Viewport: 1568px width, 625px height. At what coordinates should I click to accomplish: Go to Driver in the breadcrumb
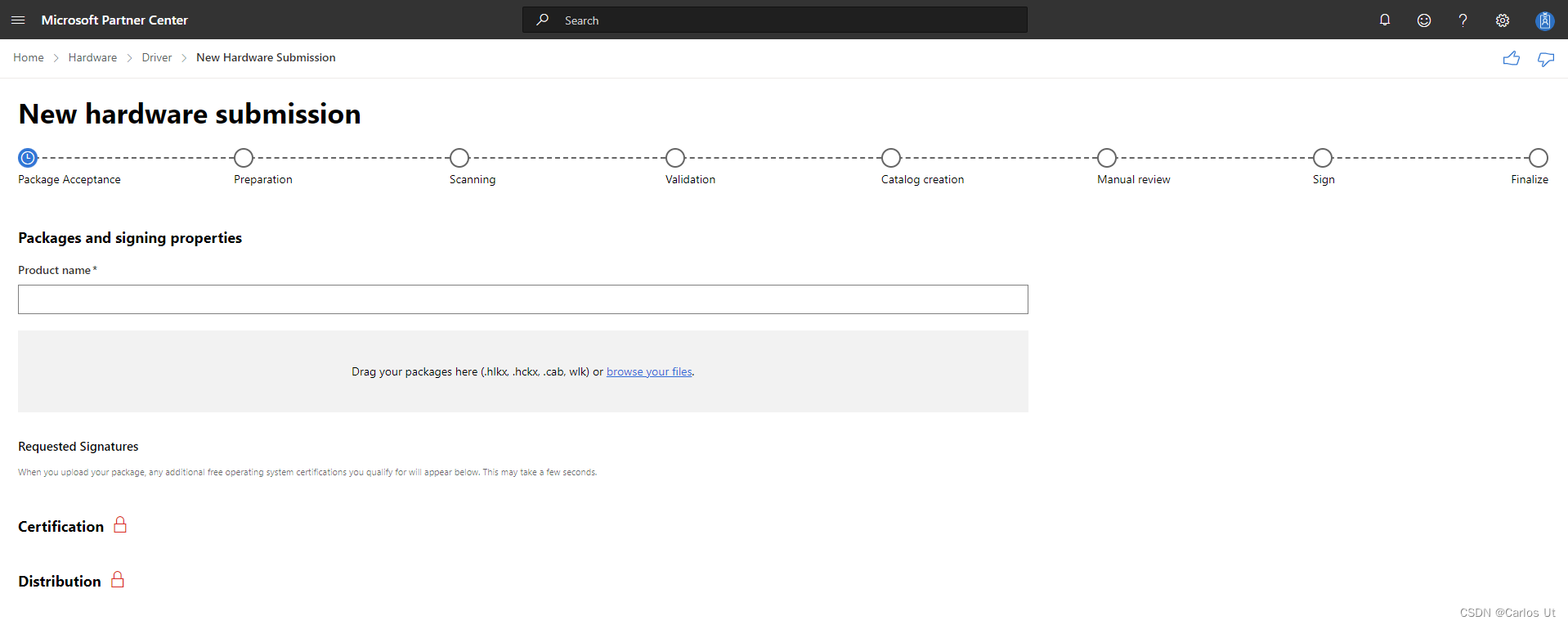157,57
